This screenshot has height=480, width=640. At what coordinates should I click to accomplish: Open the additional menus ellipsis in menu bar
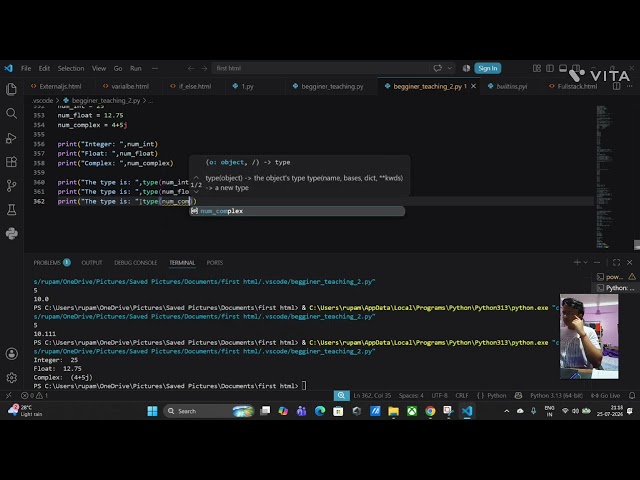coord(155,68)
